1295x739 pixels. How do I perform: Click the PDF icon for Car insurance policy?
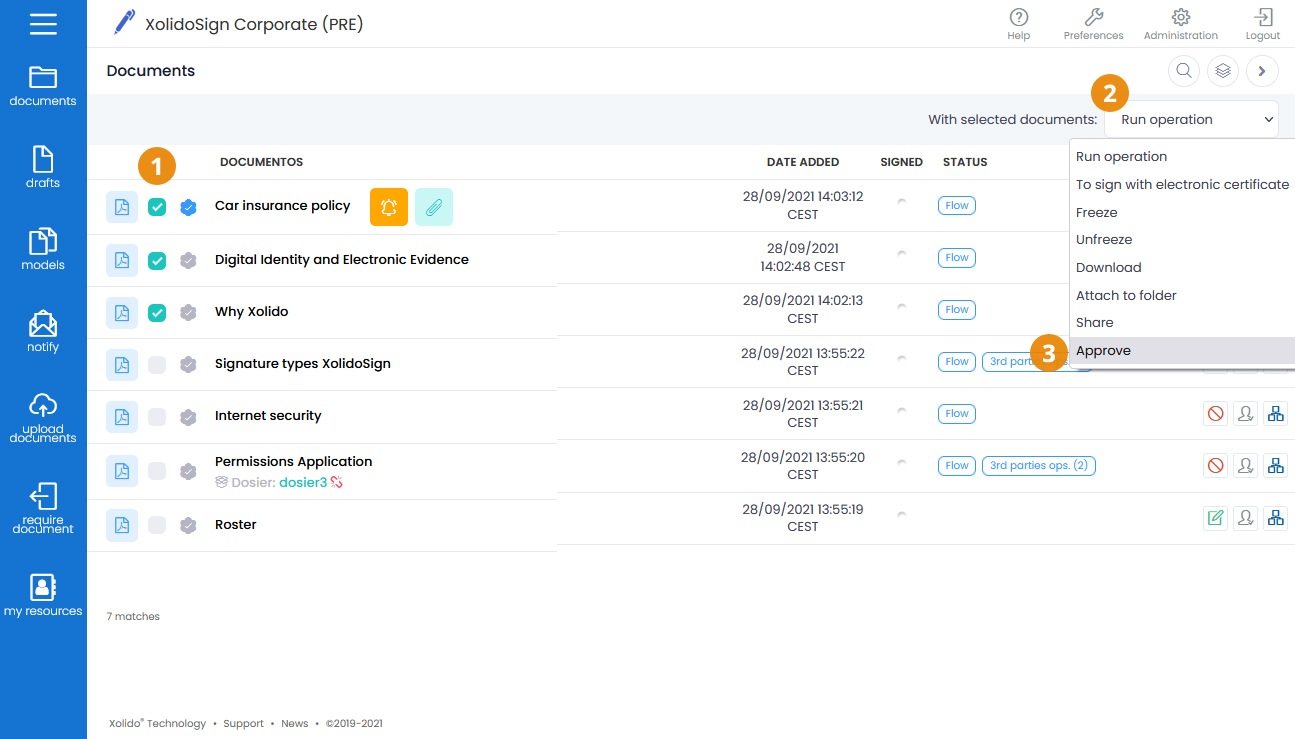point(122,207)
